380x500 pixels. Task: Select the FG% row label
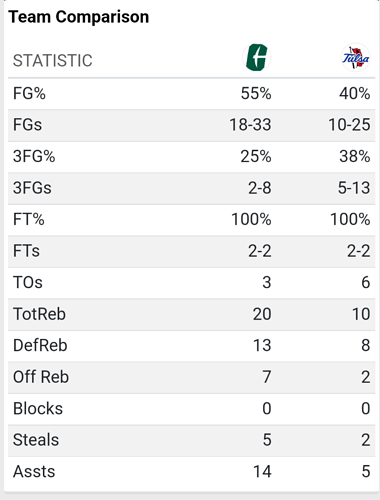point(29,93)
